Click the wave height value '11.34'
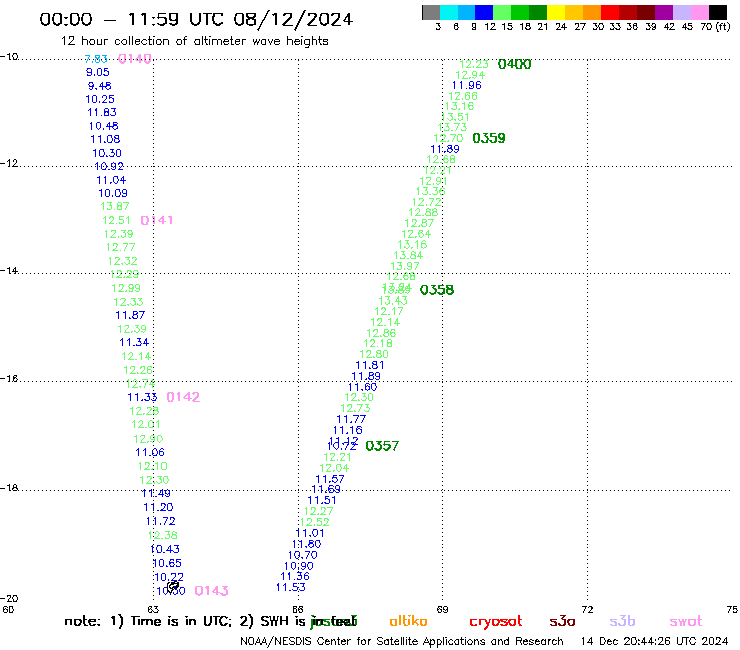The image size is (740, 650). click(134, 342)
